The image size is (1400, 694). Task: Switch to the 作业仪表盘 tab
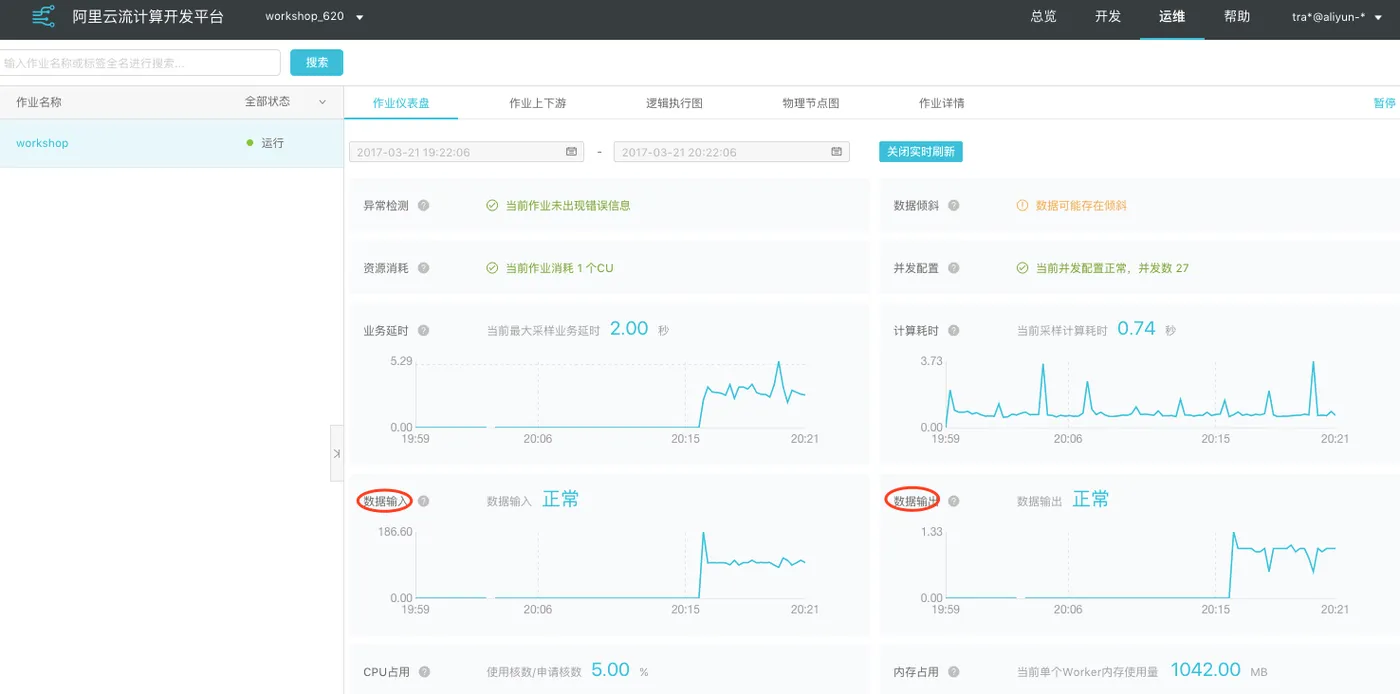pos(401,103)
